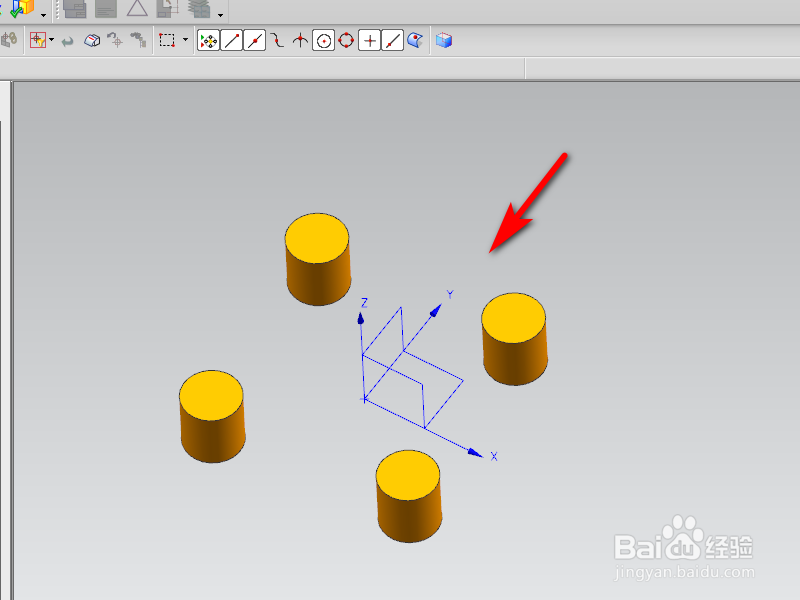Select the left yellow cylinder
The height and width of the screenshot is (600, 800).
click(212, 416)
